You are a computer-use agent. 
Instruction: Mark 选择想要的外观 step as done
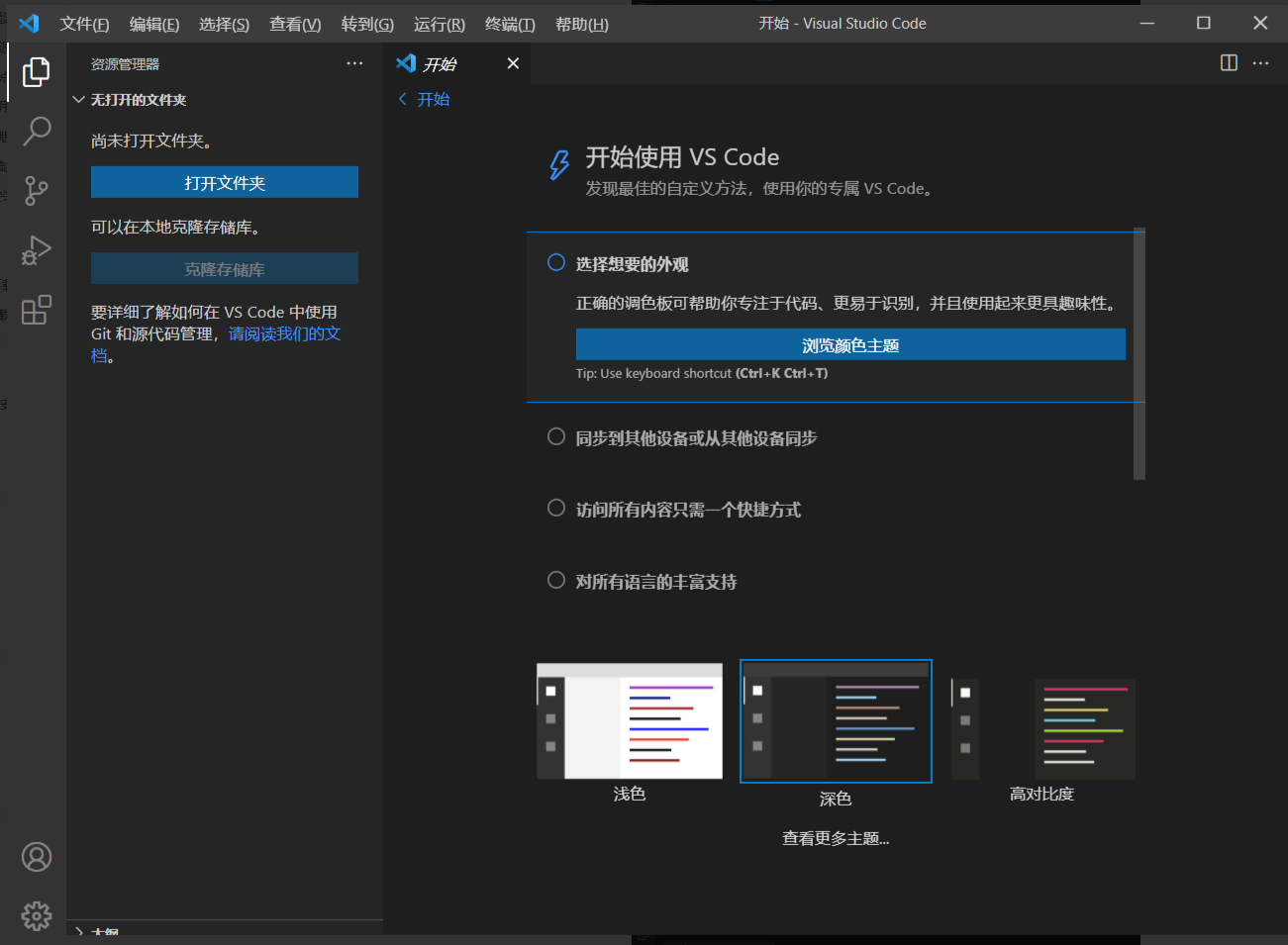556,262
